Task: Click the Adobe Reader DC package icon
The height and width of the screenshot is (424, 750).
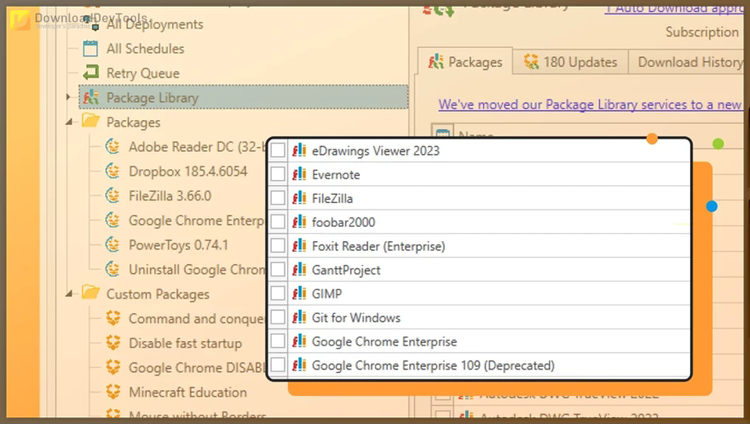Action: point(113,146)
